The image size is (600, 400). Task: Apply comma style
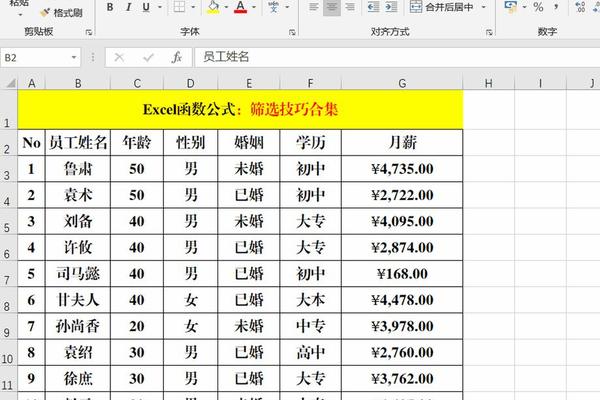click(x=556, y=7)
